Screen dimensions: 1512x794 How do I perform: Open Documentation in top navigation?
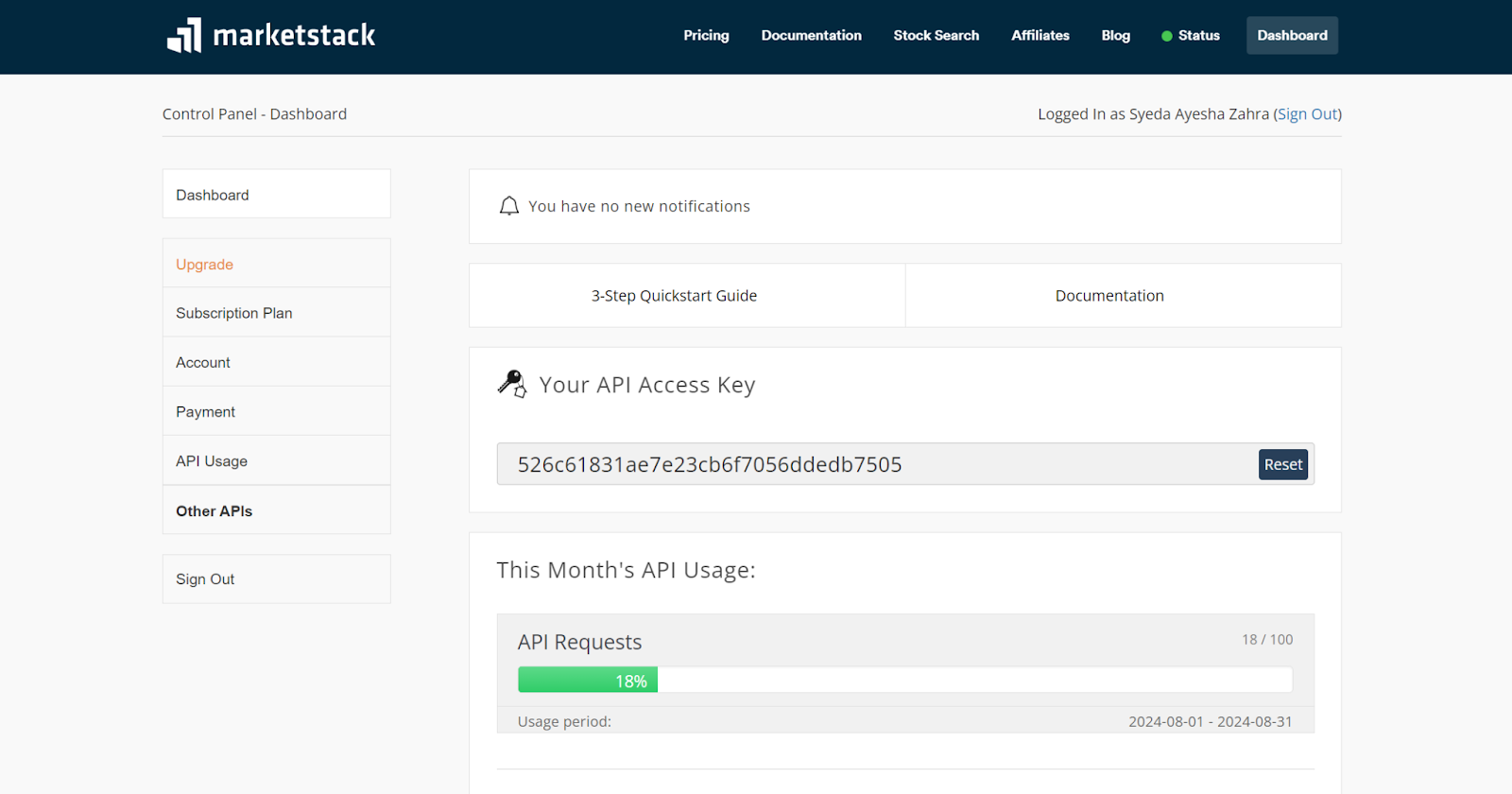pos(812,35)
